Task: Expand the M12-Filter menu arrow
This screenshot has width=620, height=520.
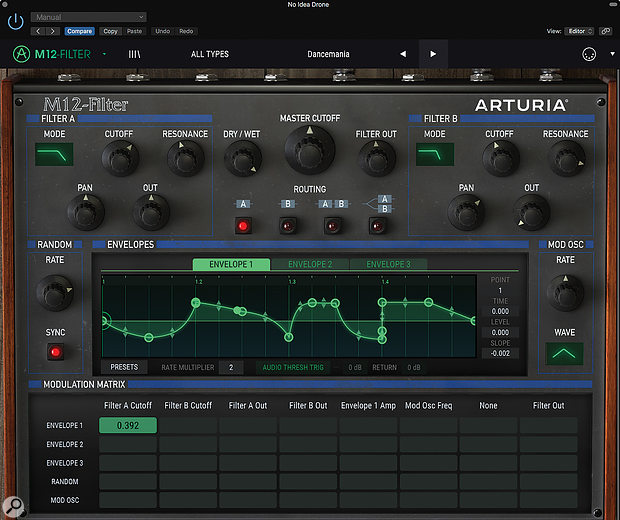Action: pos(104,54)
